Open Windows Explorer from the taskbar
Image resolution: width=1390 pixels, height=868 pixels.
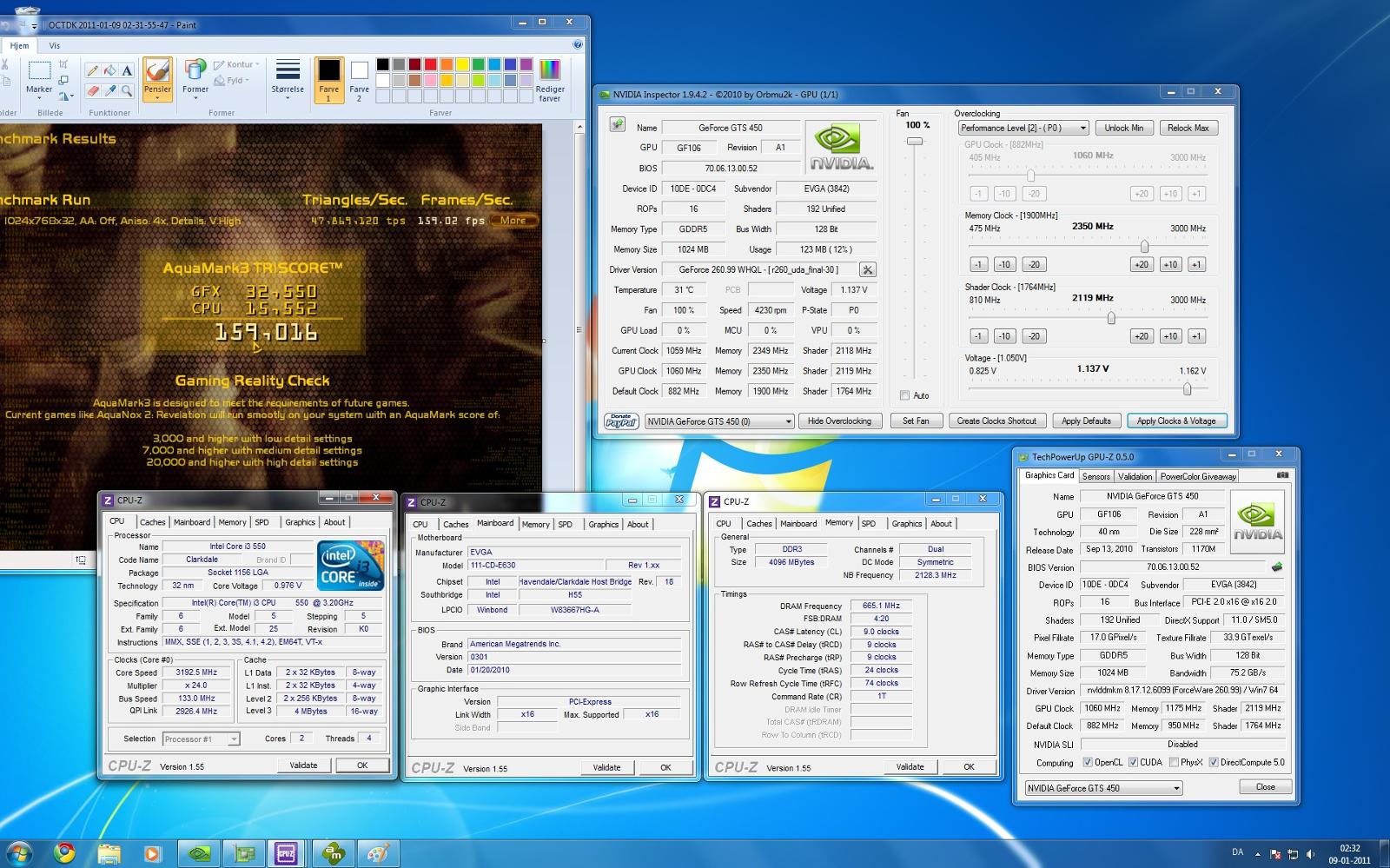pyautogui.click(x=109, y=853)
